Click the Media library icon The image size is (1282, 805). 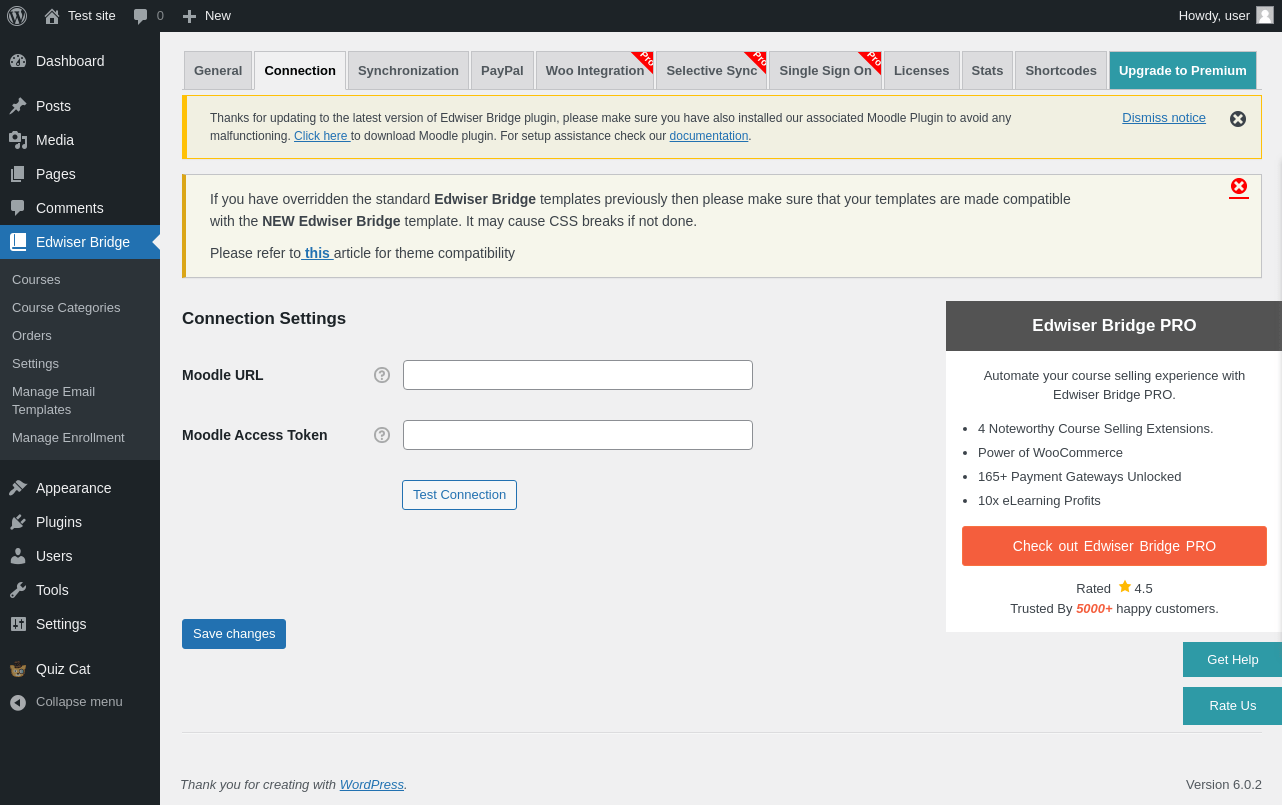pos(18,140)
